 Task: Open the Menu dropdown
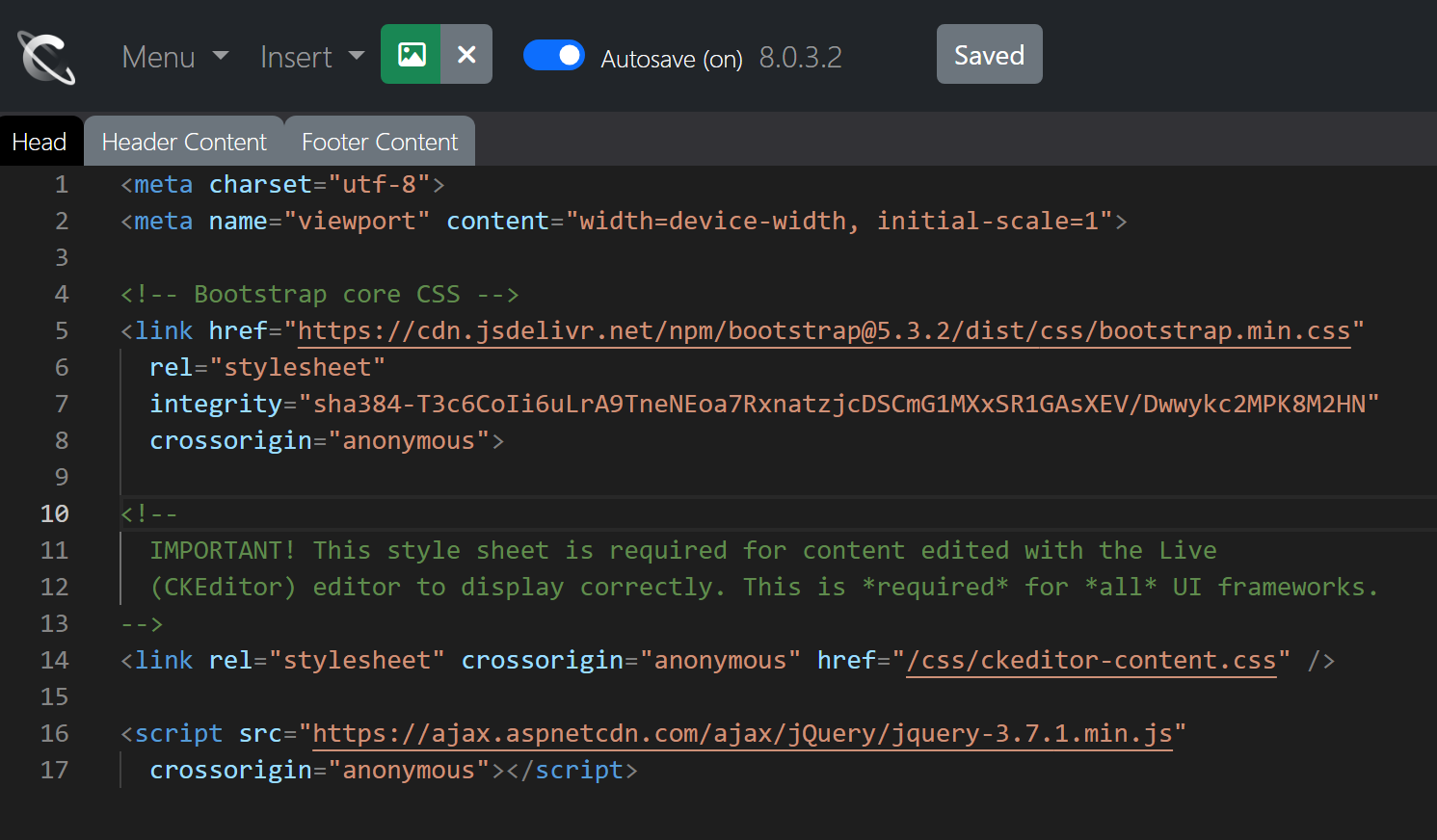click(175, 57)
